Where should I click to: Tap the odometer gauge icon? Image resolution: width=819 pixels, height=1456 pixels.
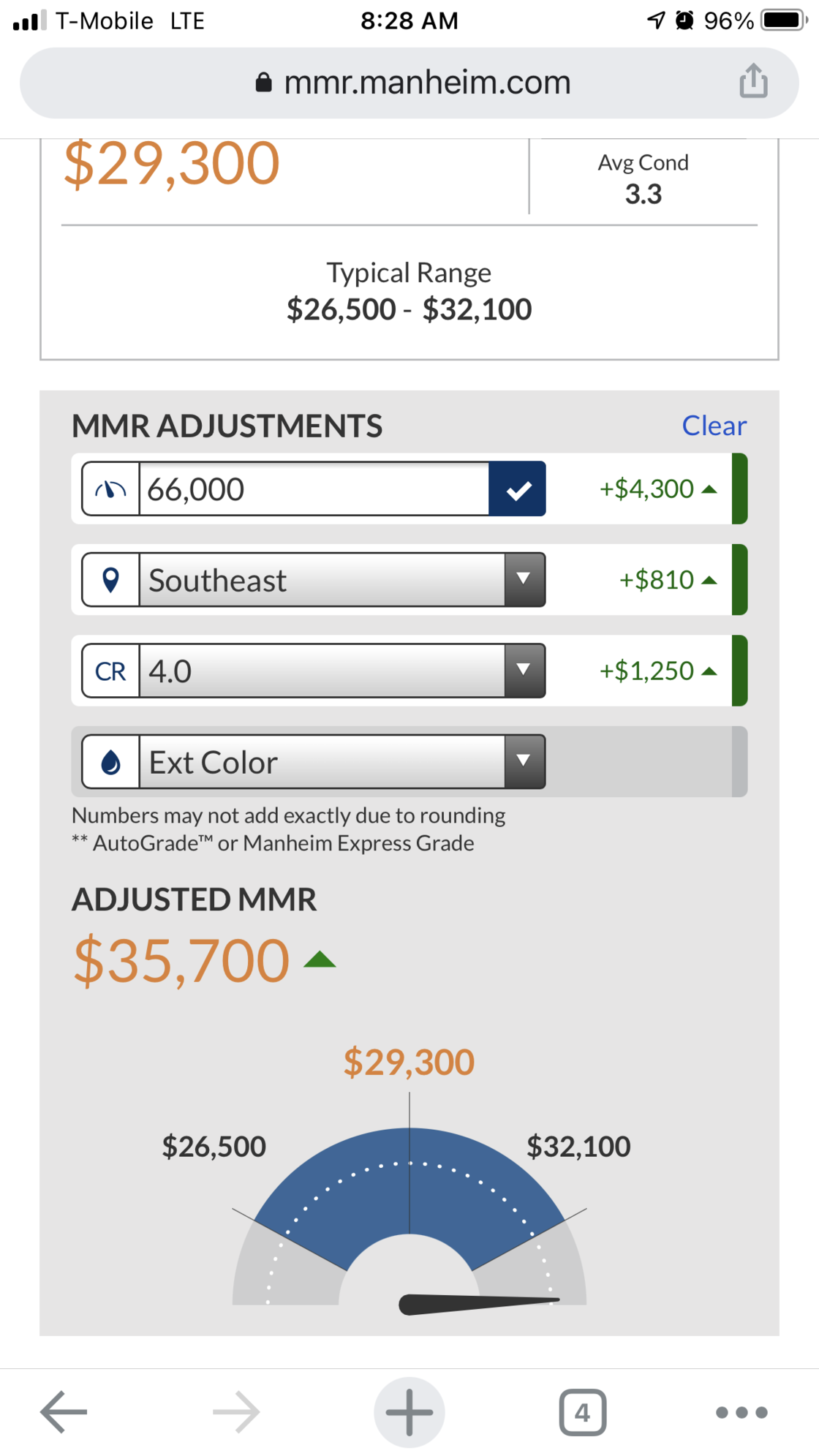coord(110,489)
